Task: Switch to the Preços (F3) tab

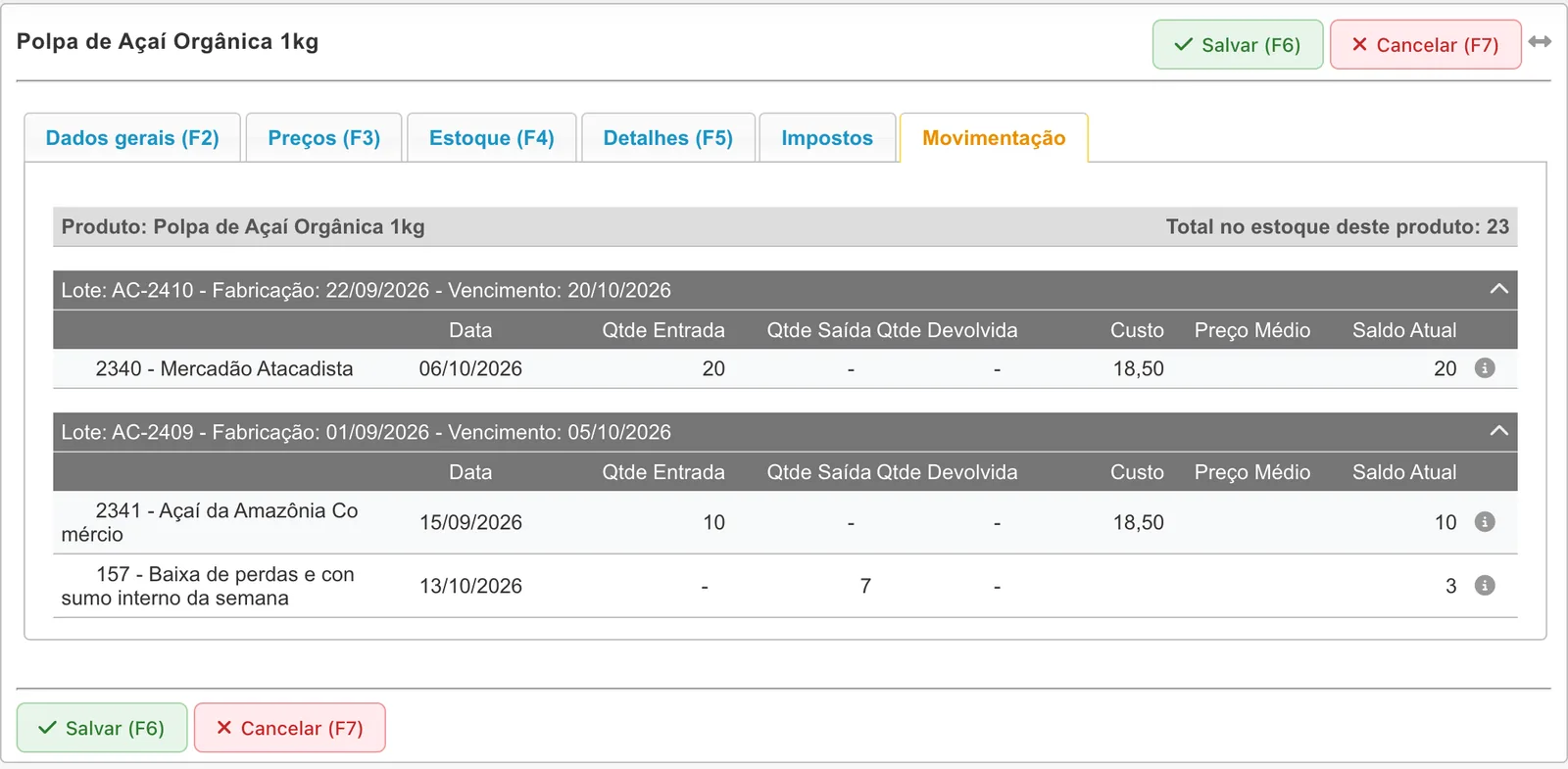Action: pos(323,138)
